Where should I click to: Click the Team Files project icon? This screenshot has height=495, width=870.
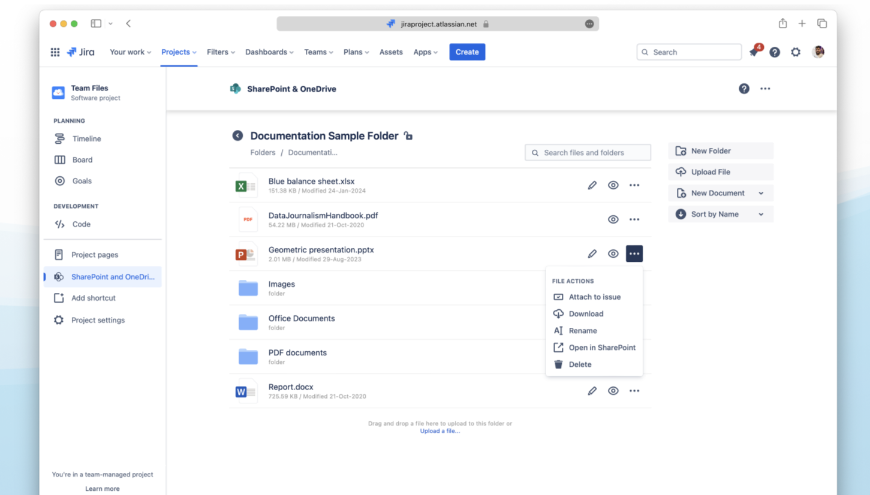(x=58, y=93)
